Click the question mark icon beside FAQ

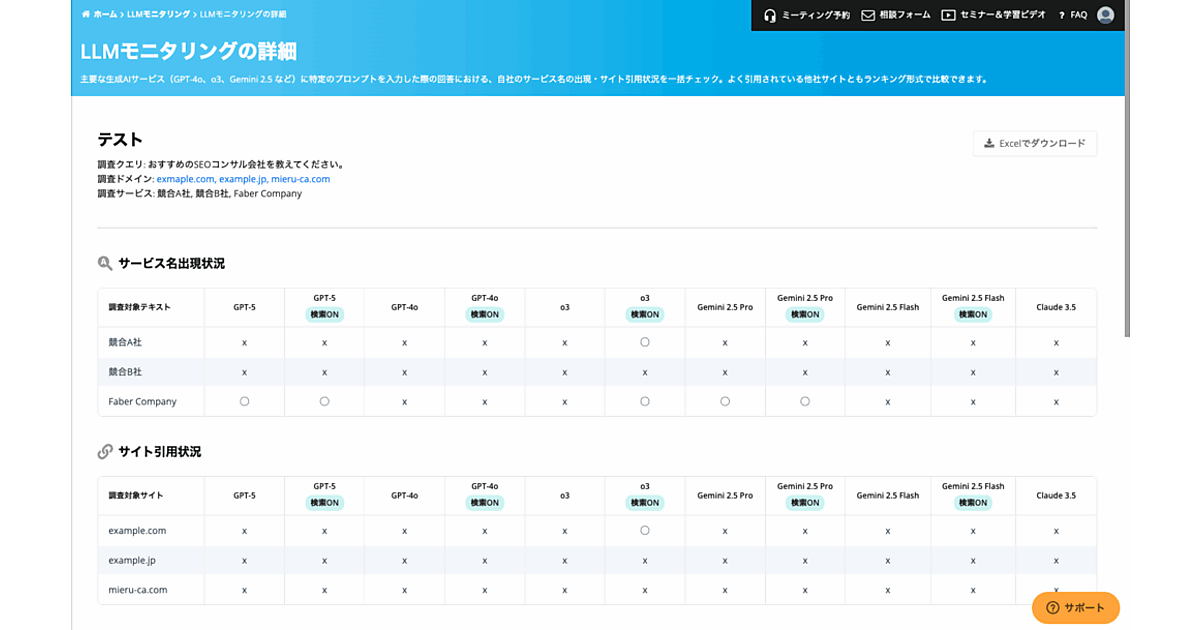pos(1061,15)
